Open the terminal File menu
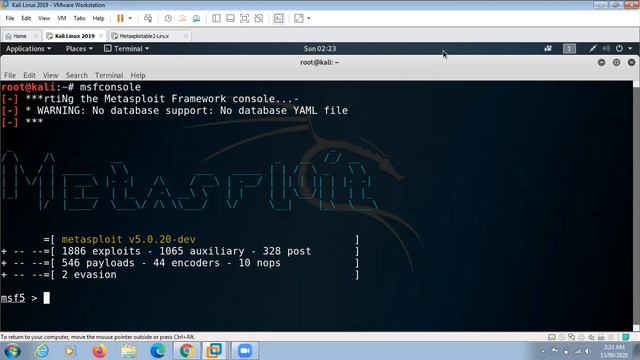 (10, 75)
